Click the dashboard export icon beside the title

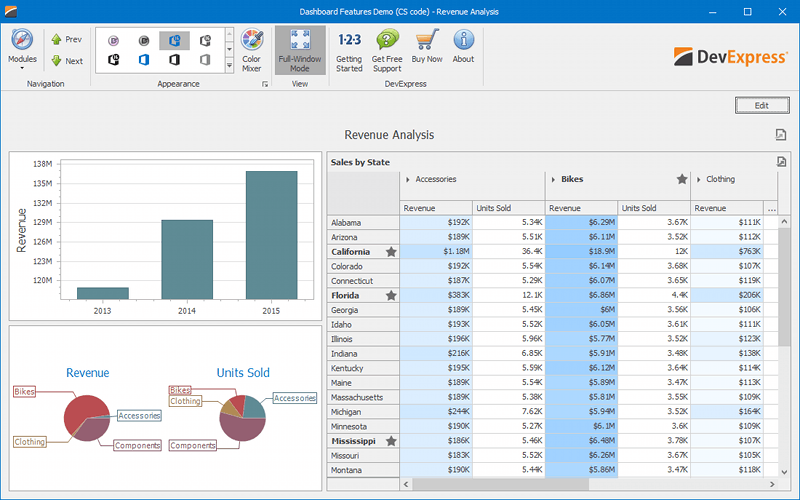(781, 135)
